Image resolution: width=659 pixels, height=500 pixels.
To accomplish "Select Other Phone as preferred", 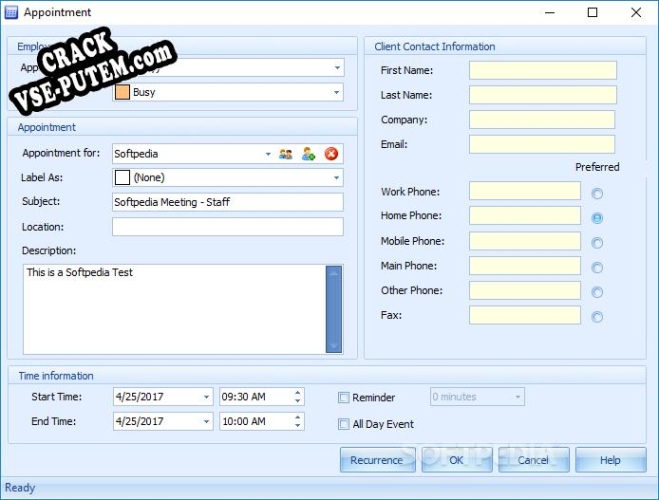I will click(x=597, y=292).
